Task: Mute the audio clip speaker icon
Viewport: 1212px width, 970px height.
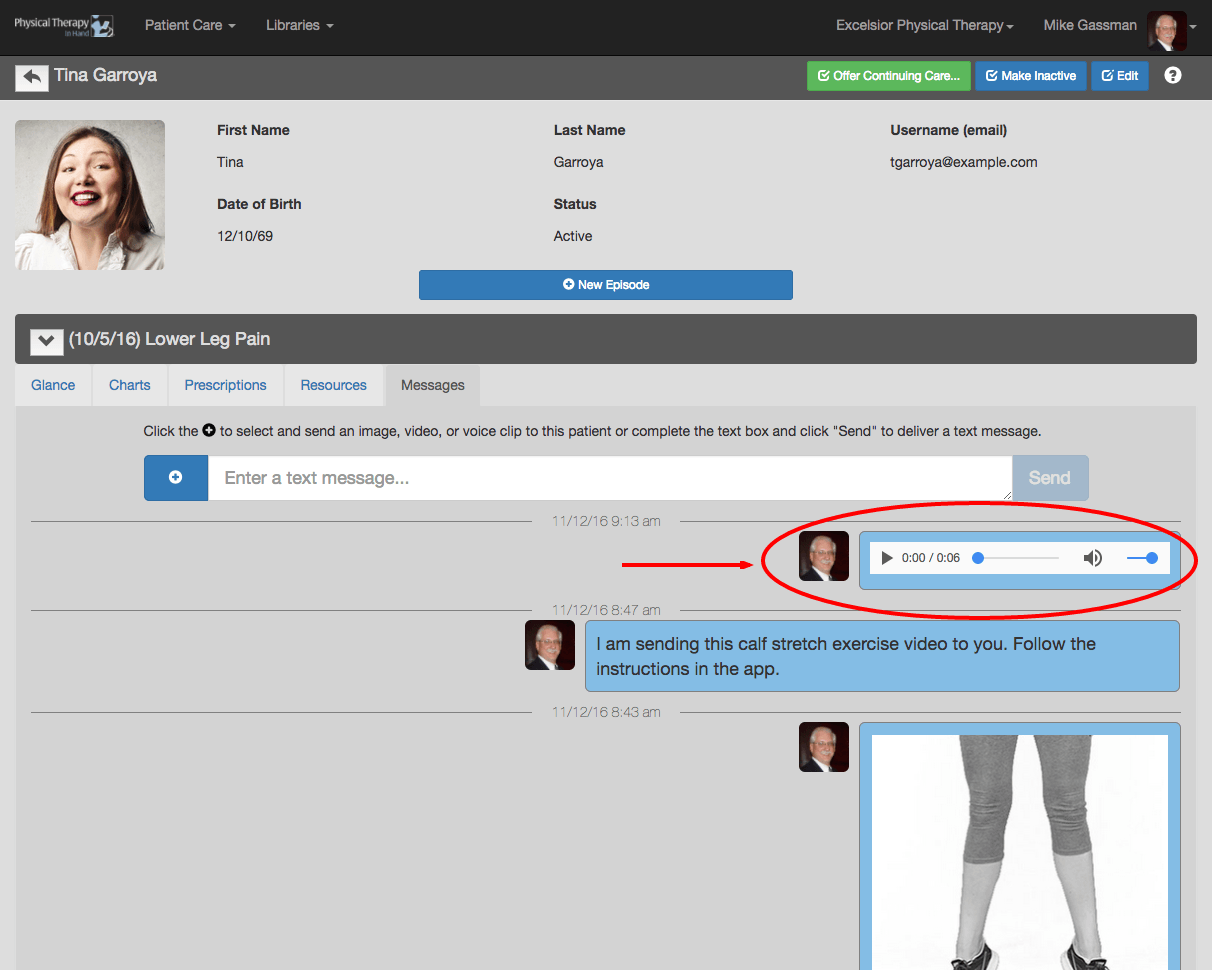Action: 1093,558
